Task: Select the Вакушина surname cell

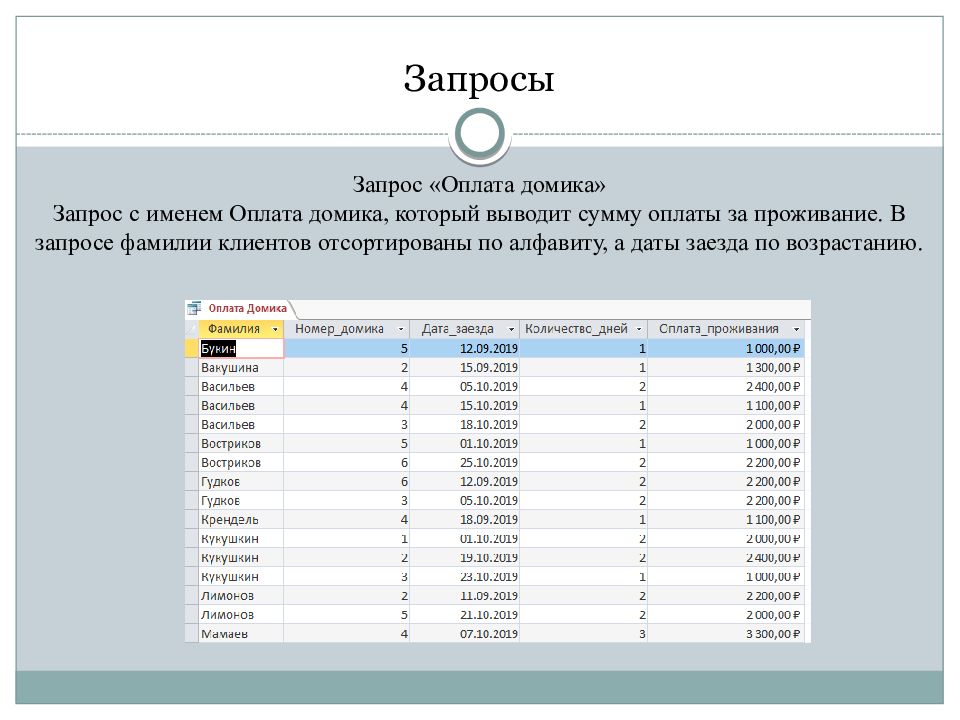Action: 241,367
